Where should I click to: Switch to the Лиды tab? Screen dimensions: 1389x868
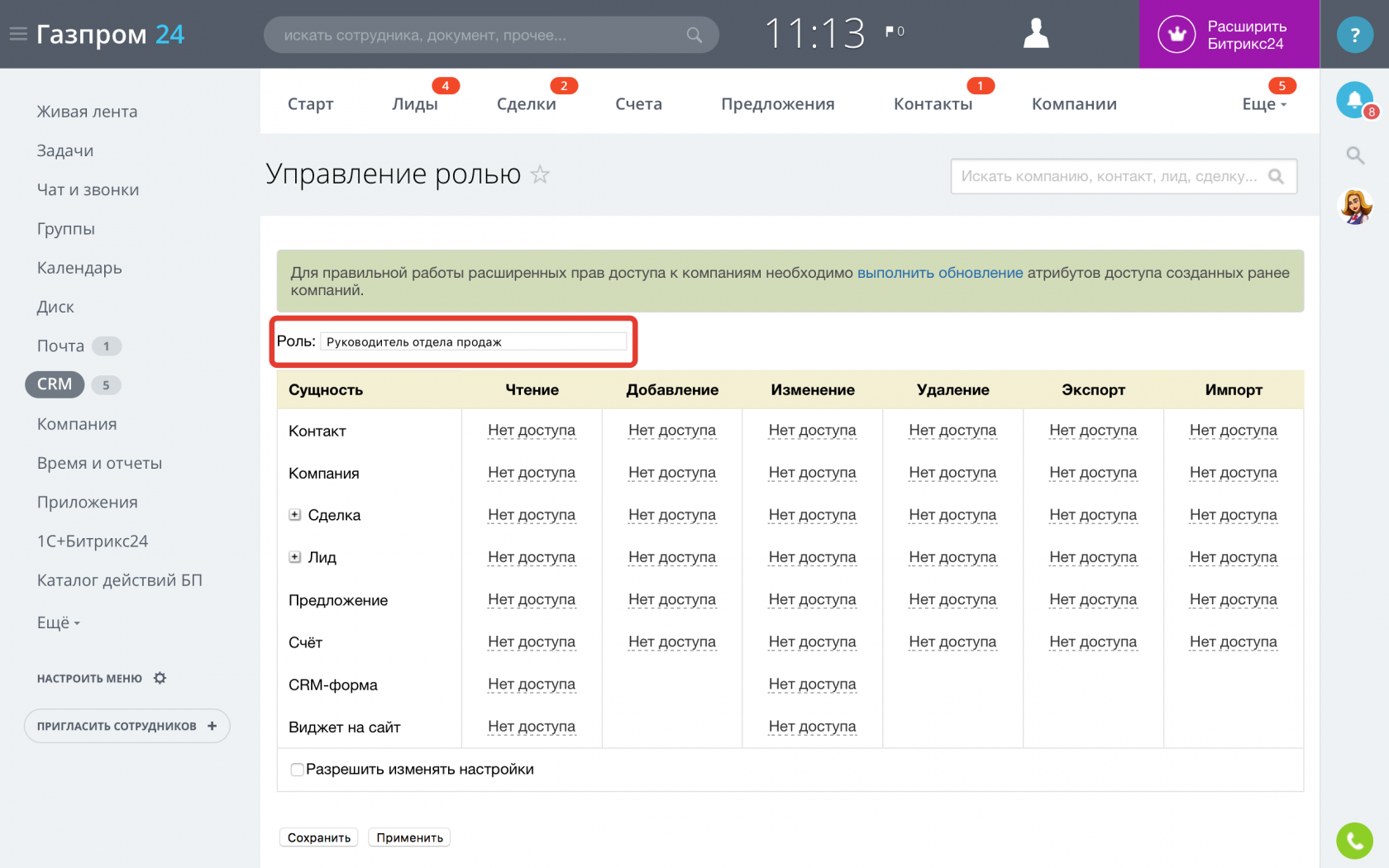point(415,104)
